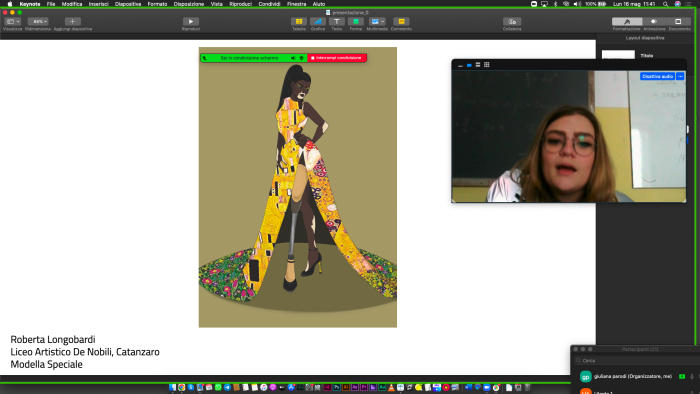The height and width of the screenshot is (394, 700).
Task: Click Liceo Artistico De Nobili, Catanzaro text
Action: tap(85, 352)
